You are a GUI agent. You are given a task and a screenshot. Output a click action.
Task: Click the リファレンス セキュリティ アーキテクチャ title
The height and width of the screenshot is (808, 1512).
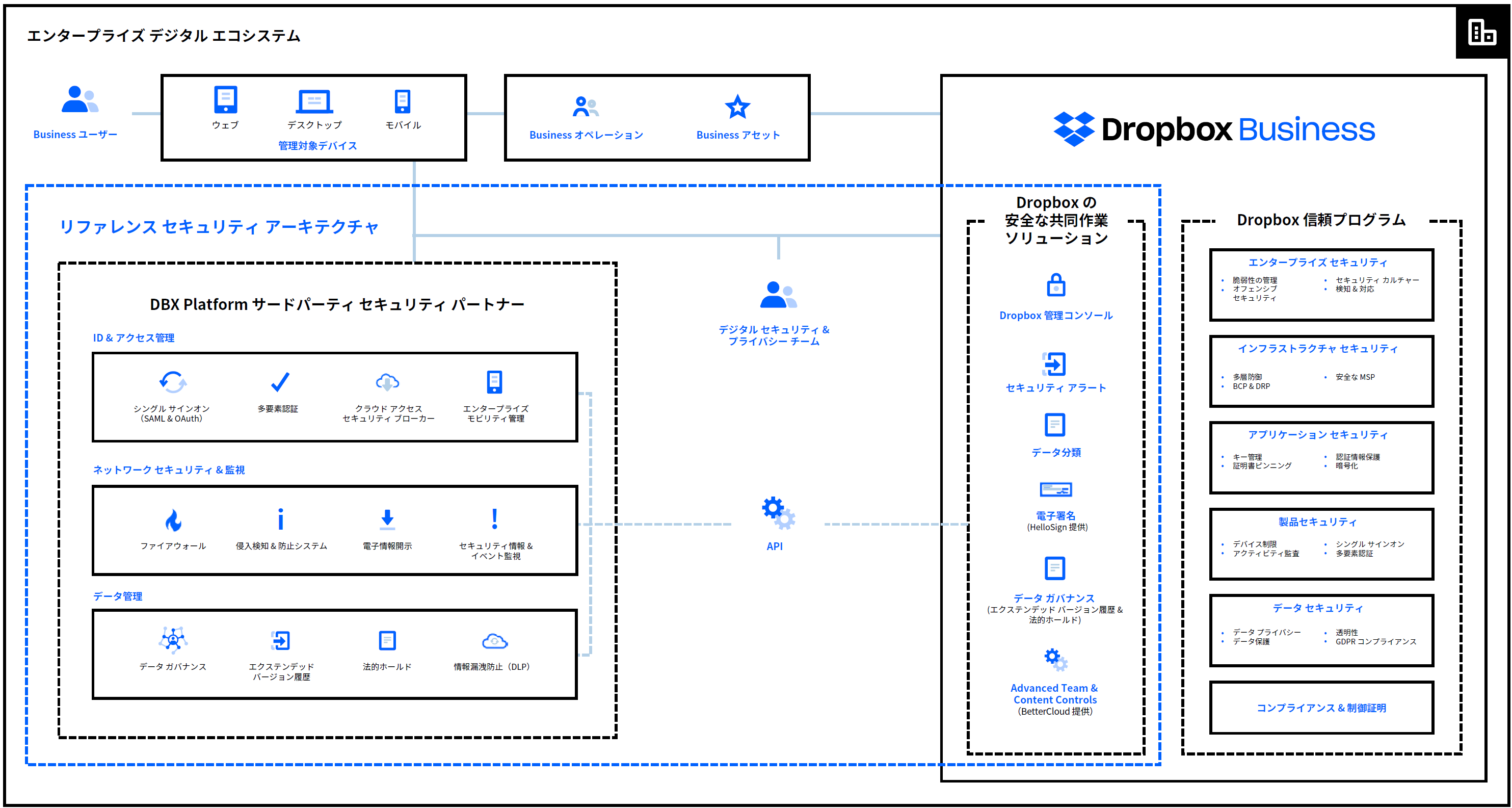pyautogui.click(x=219, y=227)
